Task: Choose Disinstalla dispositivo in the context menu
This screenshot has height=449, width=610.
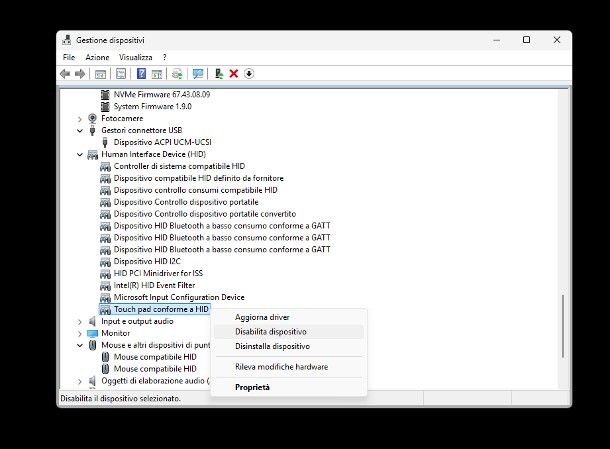Action: point(288,346)
